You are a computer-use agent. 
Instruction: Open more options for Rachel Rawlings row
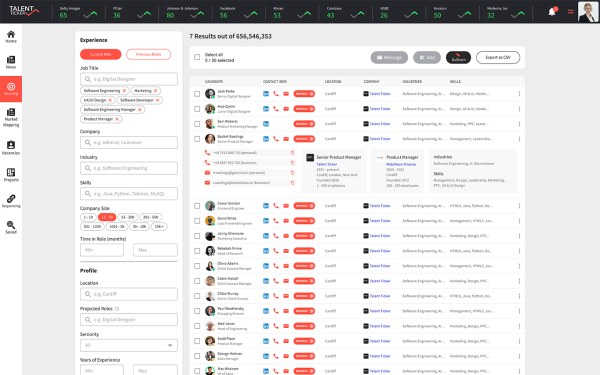519,139
